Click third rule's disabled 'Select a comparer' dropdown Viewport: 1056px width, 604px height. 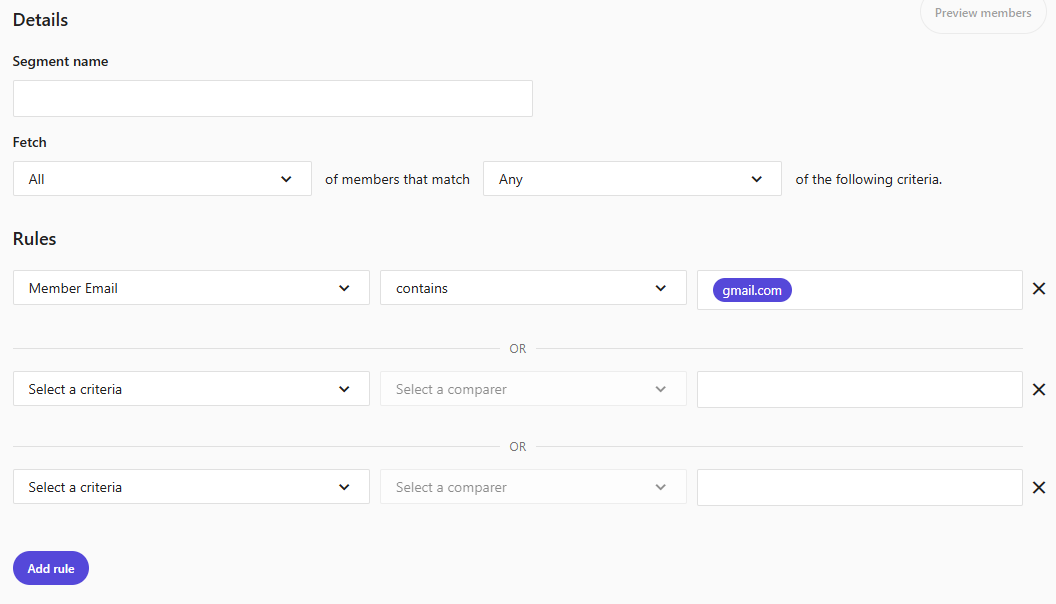(532, 487)
